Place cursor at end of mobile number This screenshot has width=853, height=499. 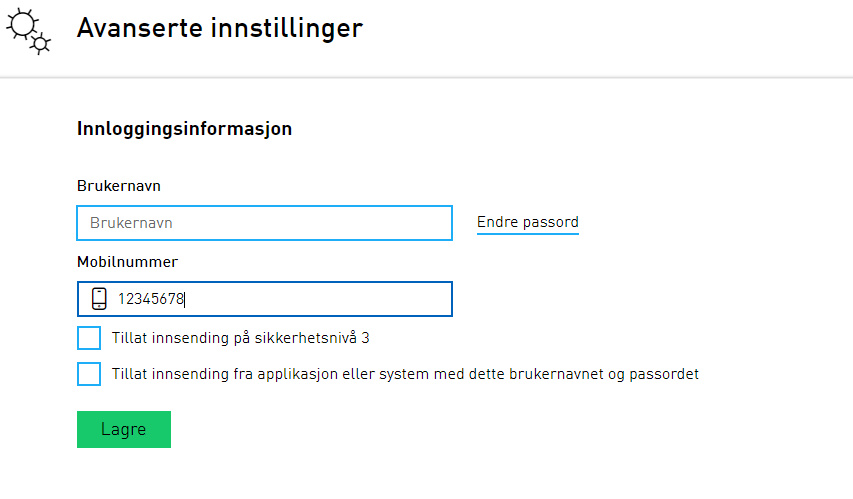coord(185,299)
